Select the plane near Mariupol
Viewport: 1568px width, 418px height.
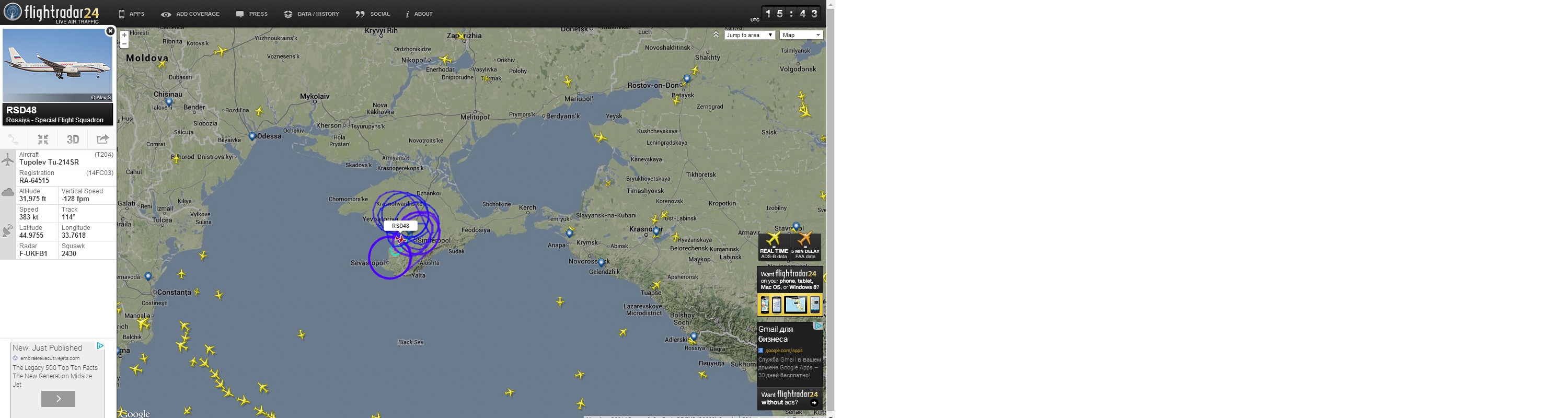(568, 81)
